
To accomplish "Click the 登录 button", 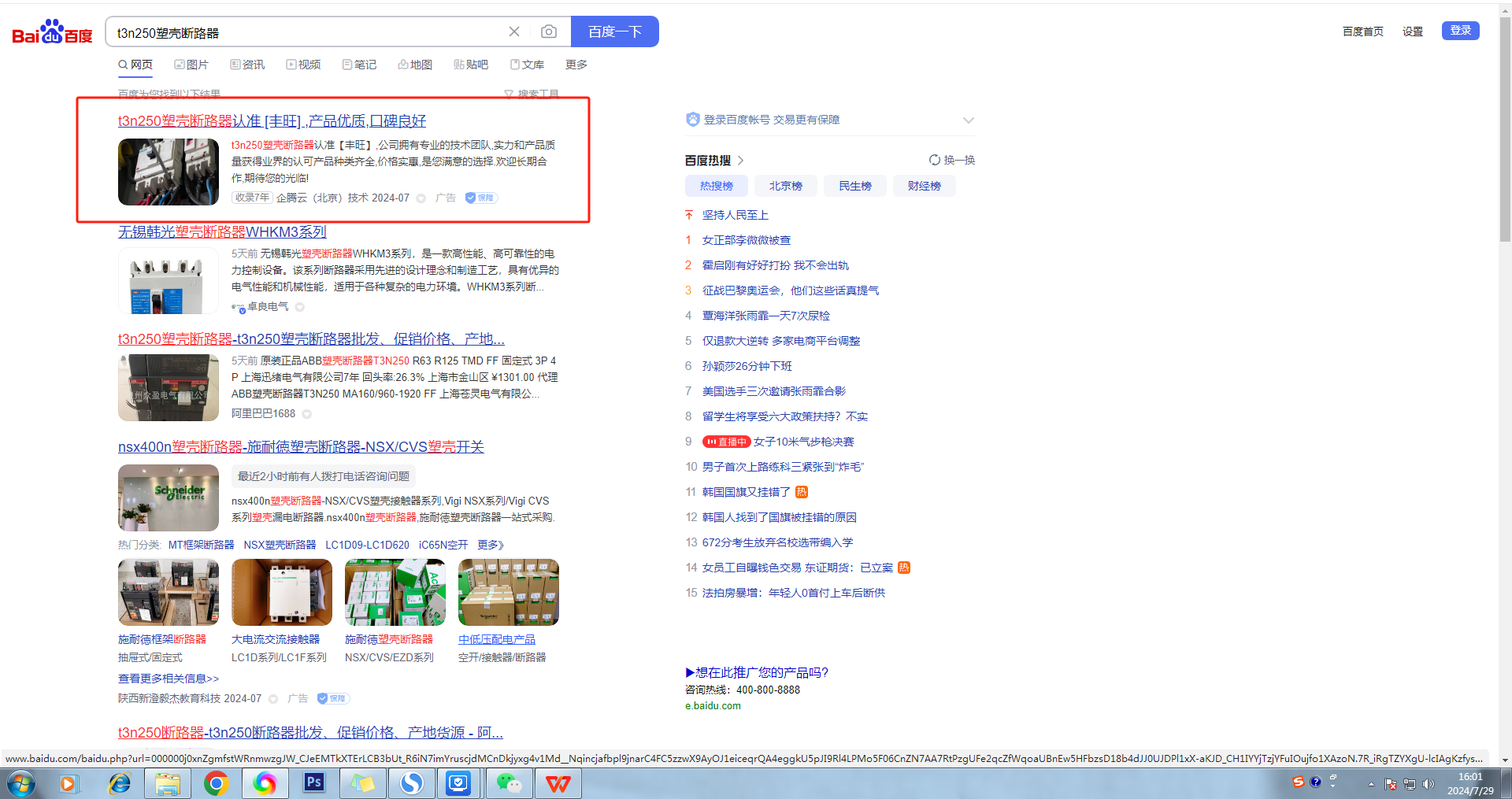I will click(1460, 31).
